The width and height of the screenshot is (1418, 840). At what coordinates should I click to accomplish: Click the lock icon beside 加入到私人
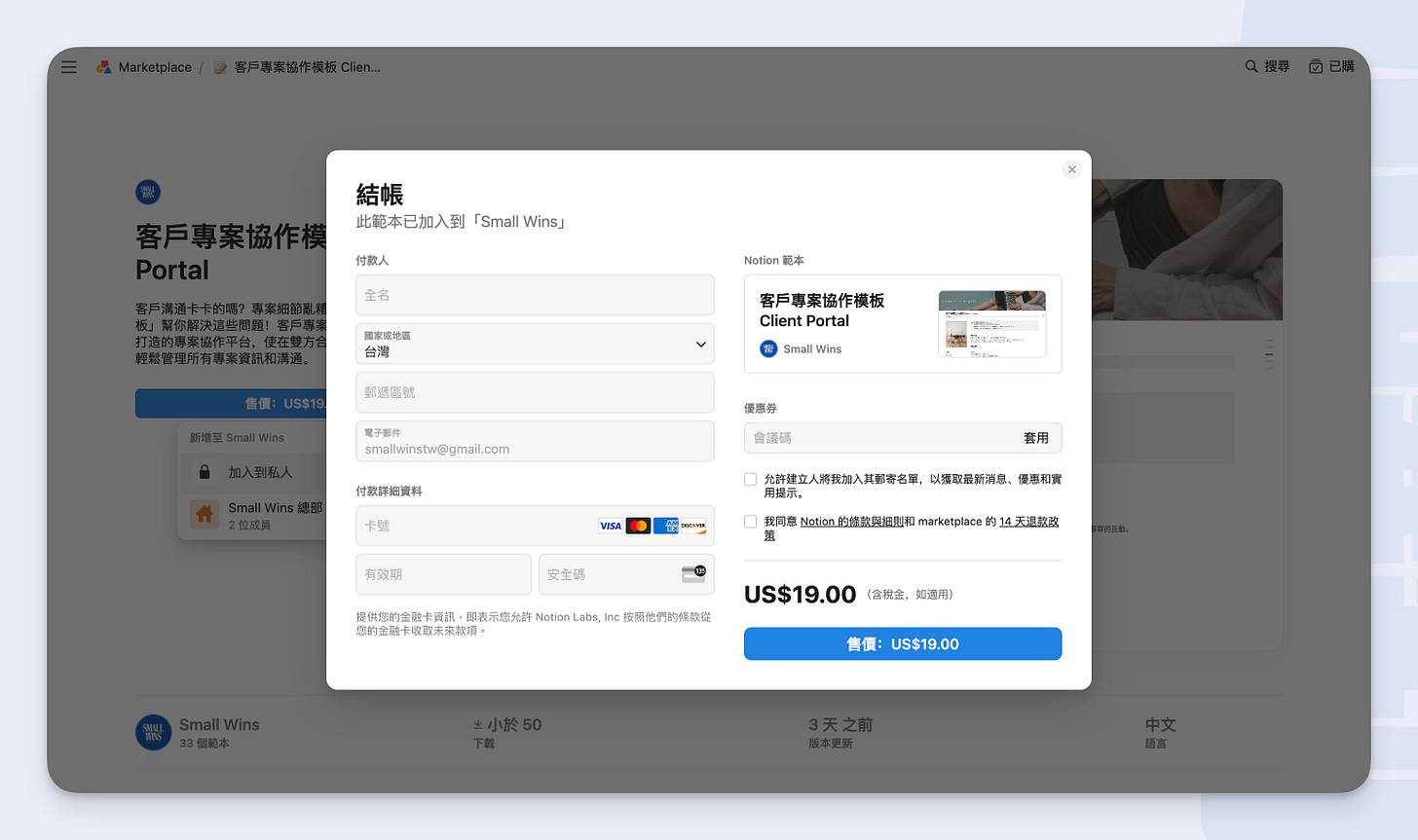click(x=205, y=472)
